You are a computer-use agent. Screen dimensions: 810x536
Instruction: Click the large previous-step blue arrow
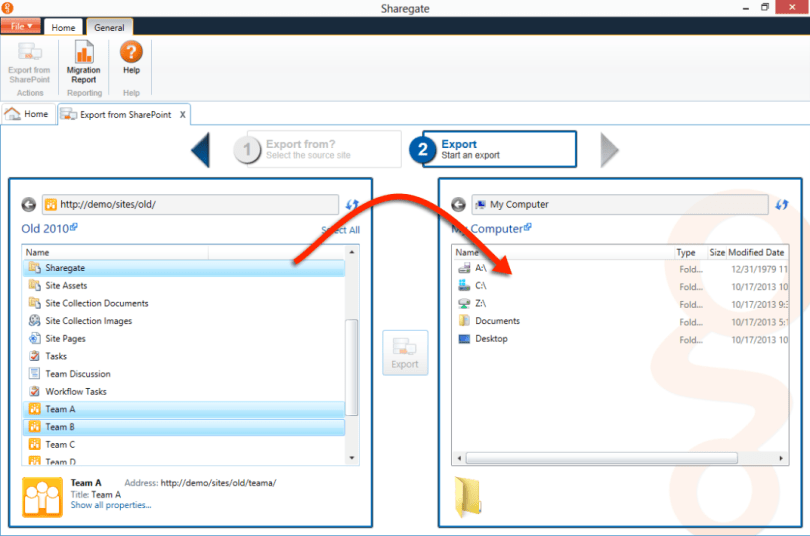tap(200, 150)
